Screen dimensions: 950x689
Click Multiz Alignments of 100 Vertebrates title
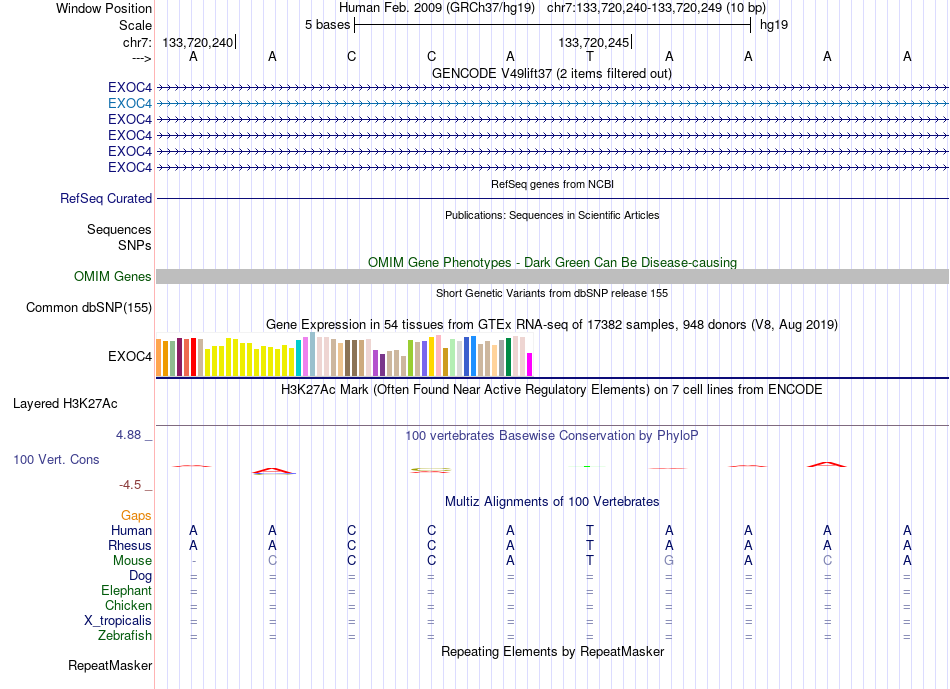[552, 502]
